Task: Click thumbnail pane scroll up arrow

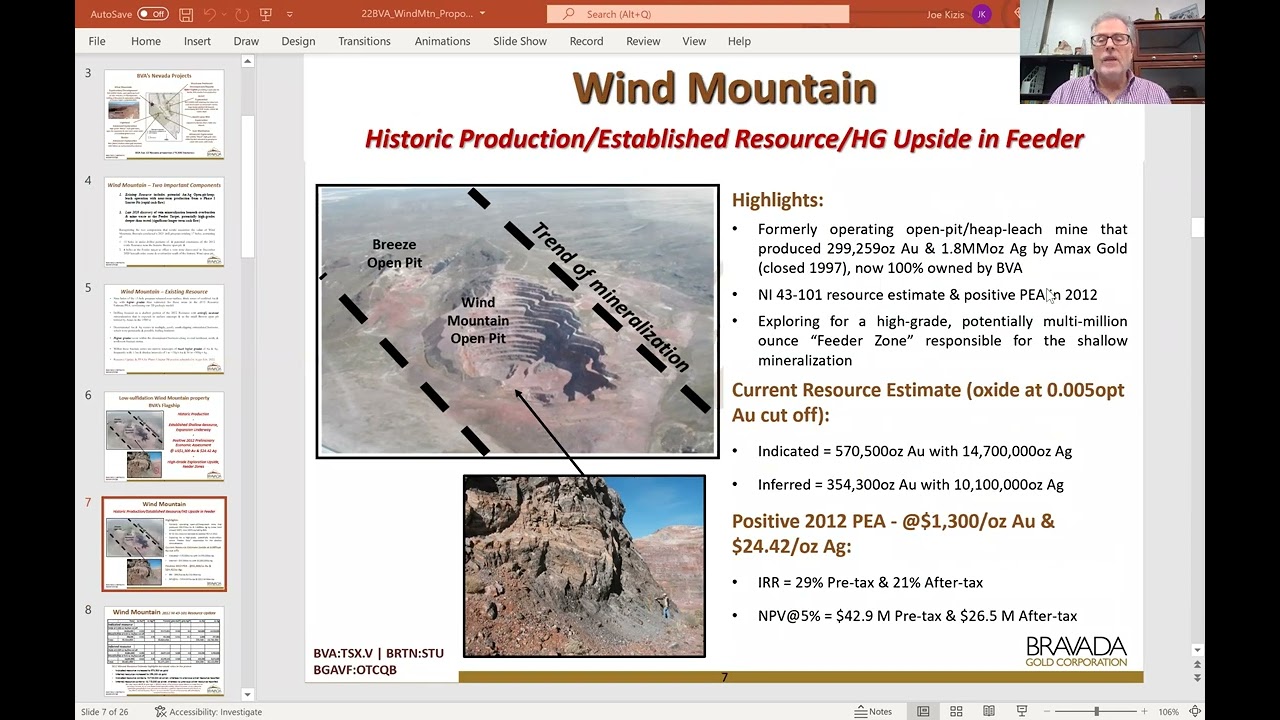Action: [x=248, y=62]
